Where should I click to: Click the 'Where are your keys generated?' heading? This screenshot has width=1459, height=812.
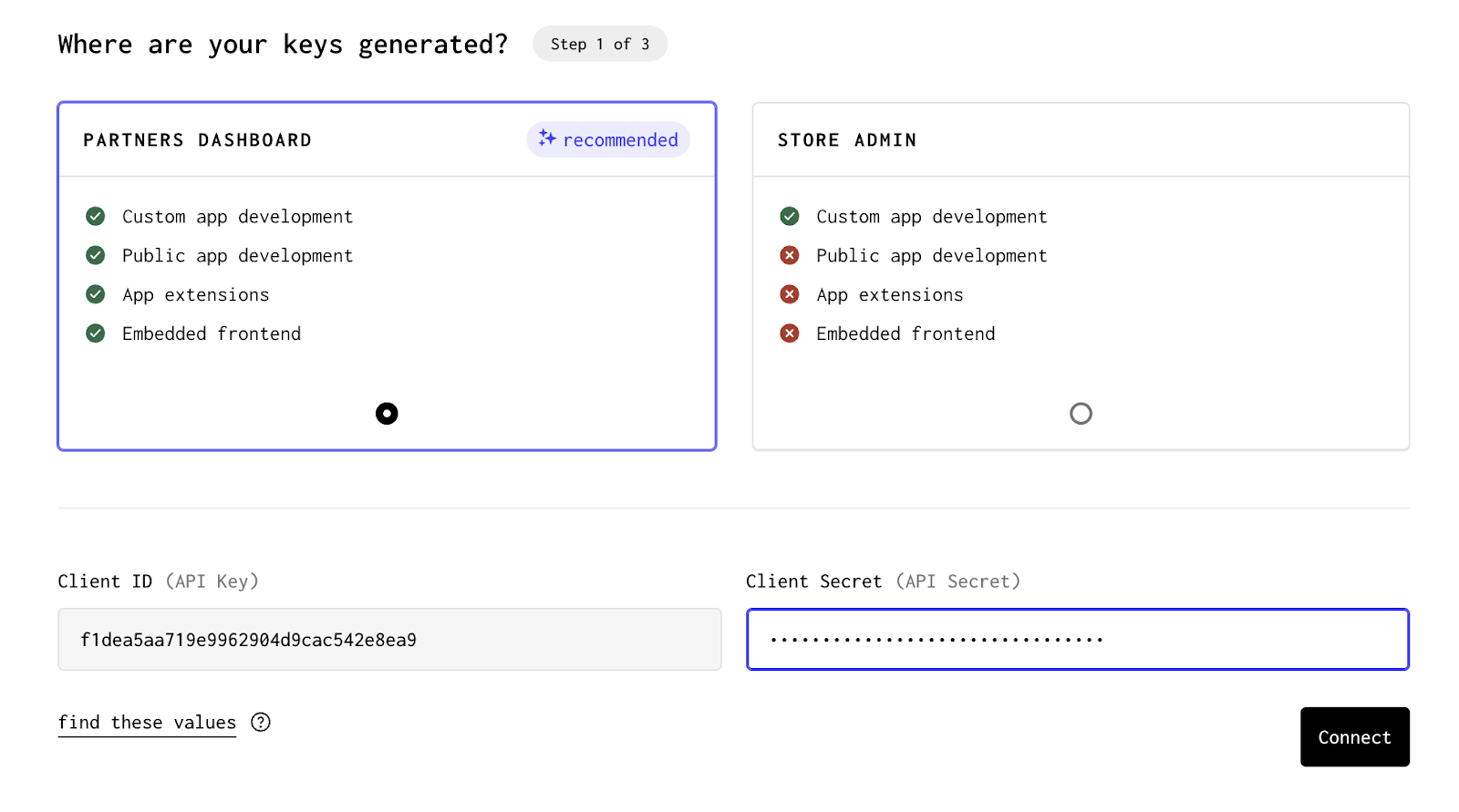click(283, 45)
